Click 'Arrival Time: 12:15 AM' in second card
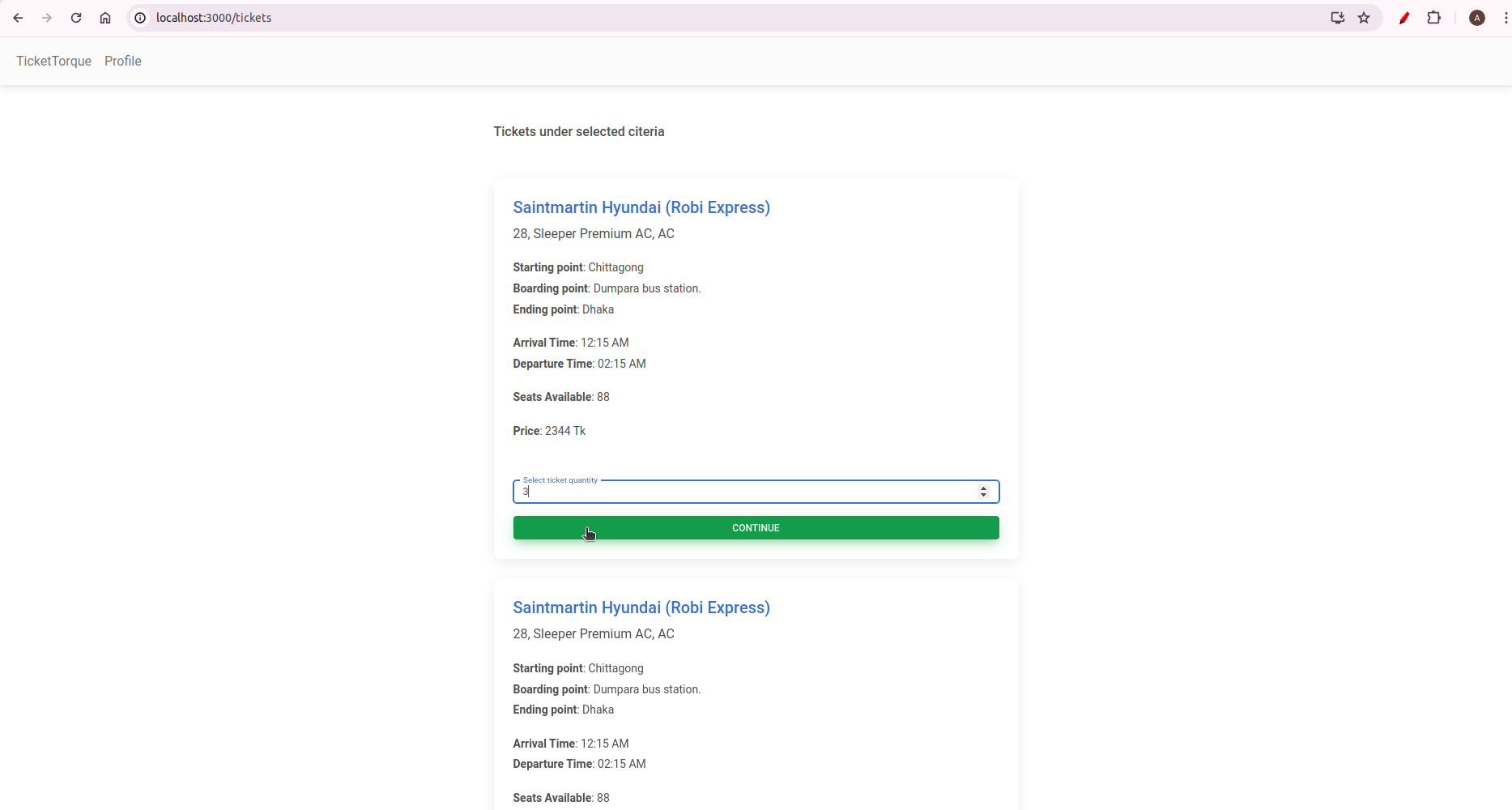The image size is (1512, 810). [571, 744]
